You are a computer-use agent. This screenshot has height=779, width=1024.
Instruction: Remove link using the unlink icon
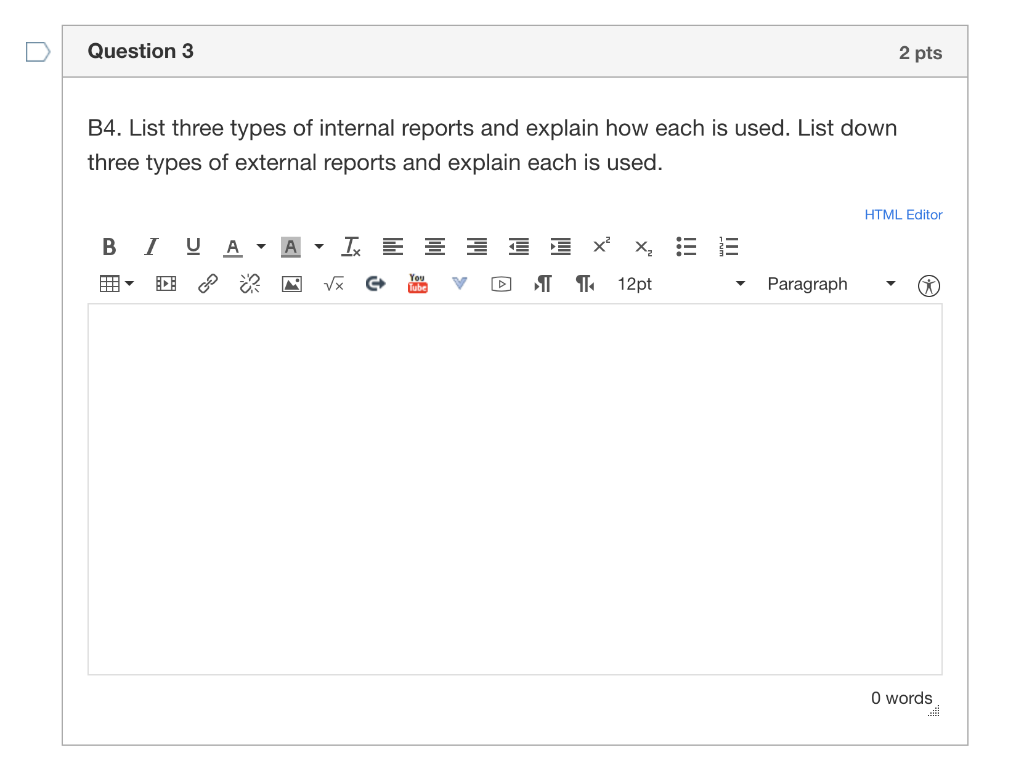pos(249,283)
